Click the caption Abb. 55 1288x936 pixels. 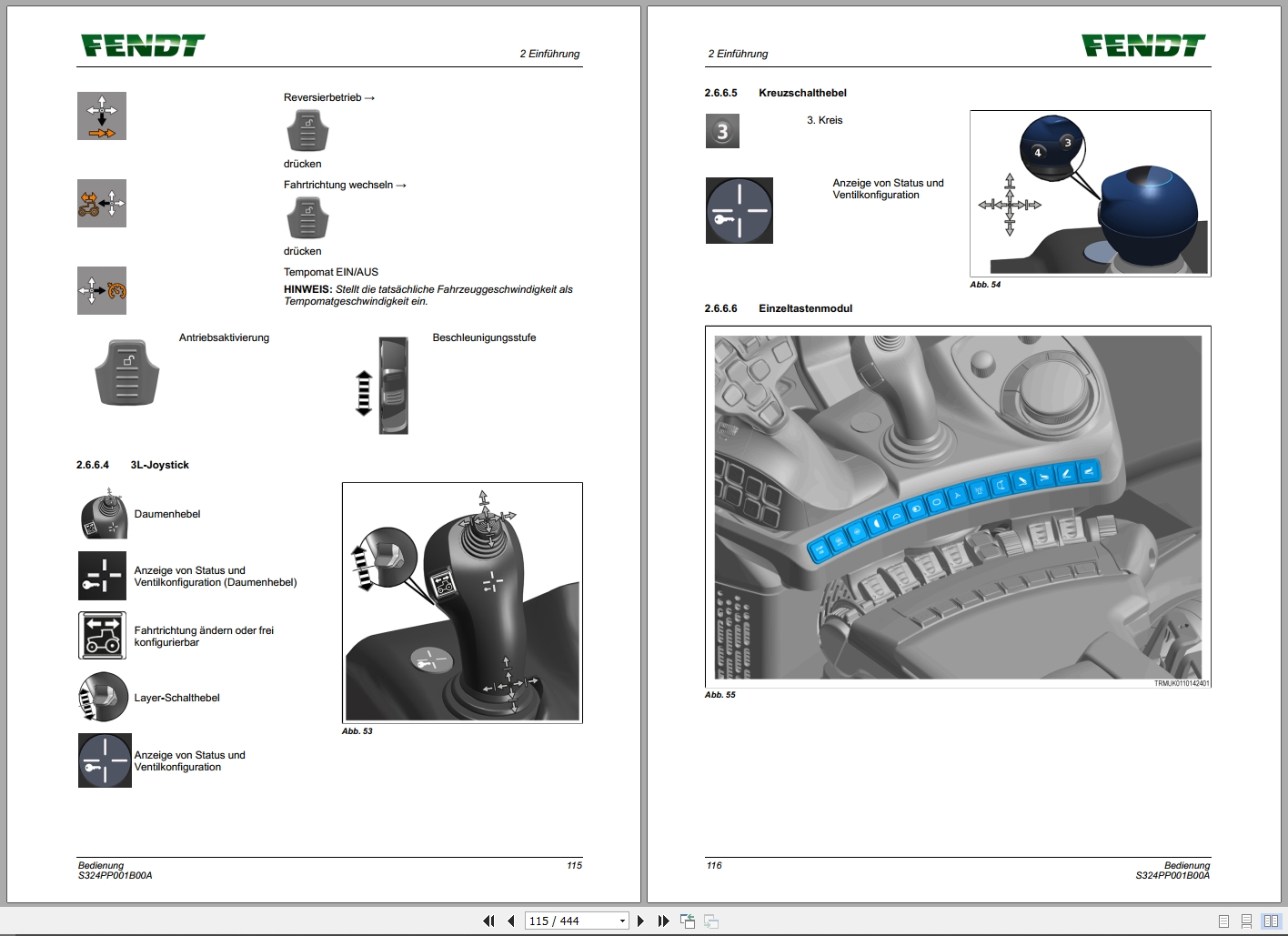pos(720,695)
